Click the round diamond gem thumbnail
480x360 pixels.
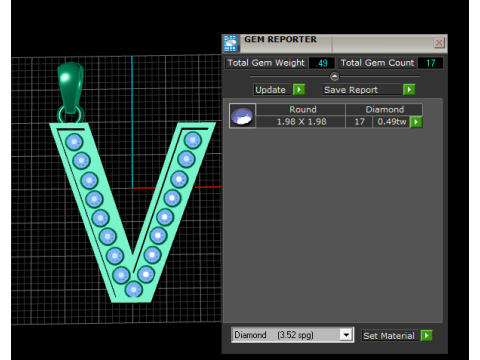tap(242, 116)
